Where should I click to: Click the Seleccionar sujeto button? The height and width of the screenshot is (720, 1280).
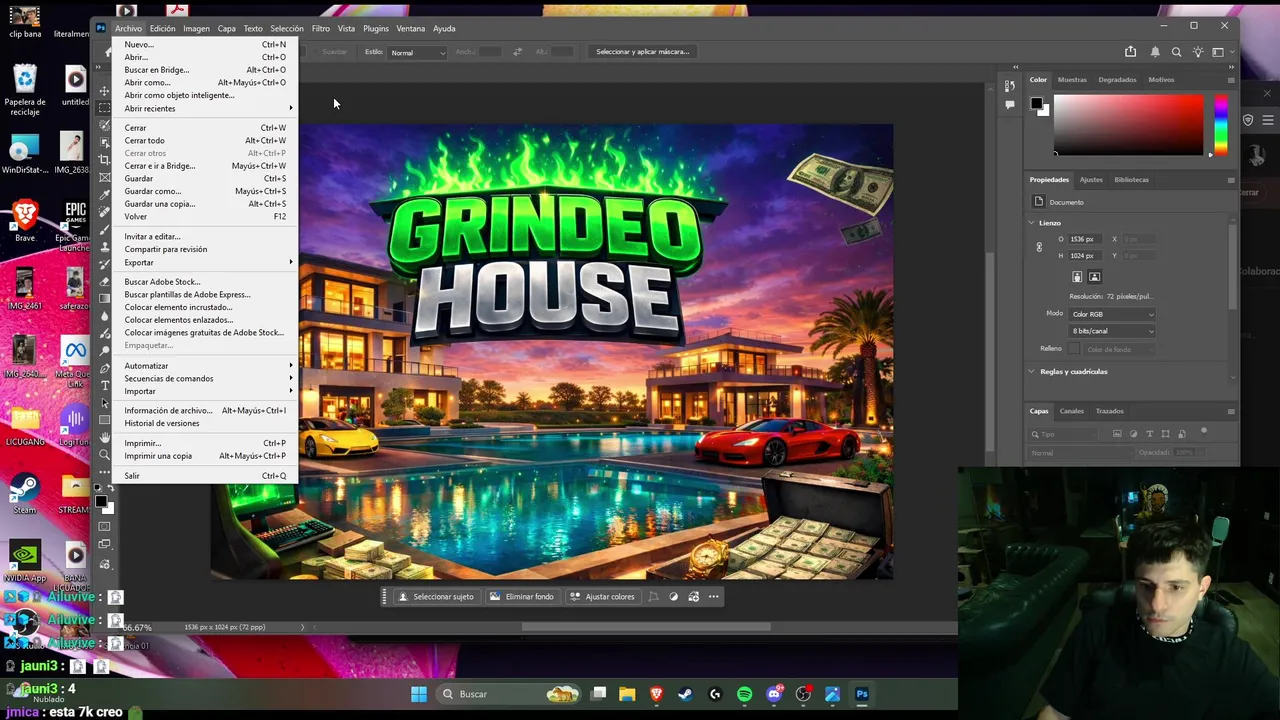point(435,597)
